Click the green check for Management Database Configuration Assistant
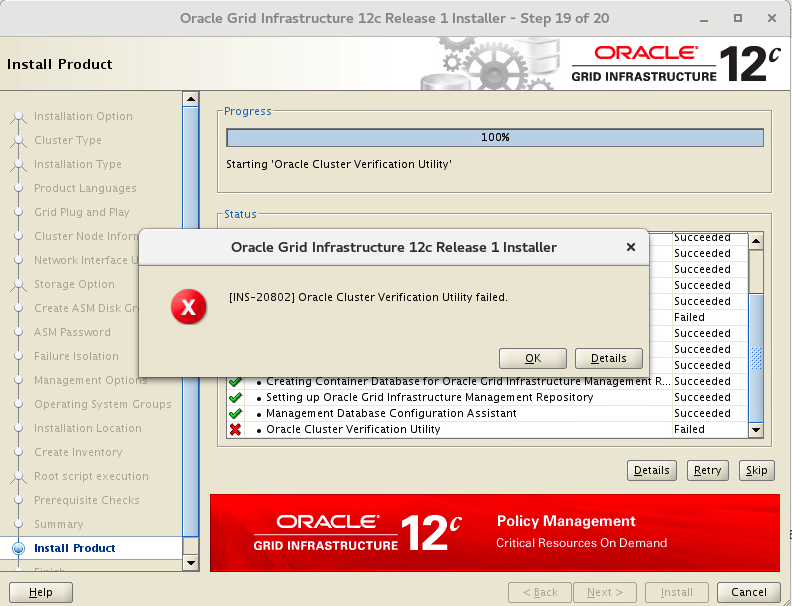Viewport: 792px width, 606px height. pos(235,413)
